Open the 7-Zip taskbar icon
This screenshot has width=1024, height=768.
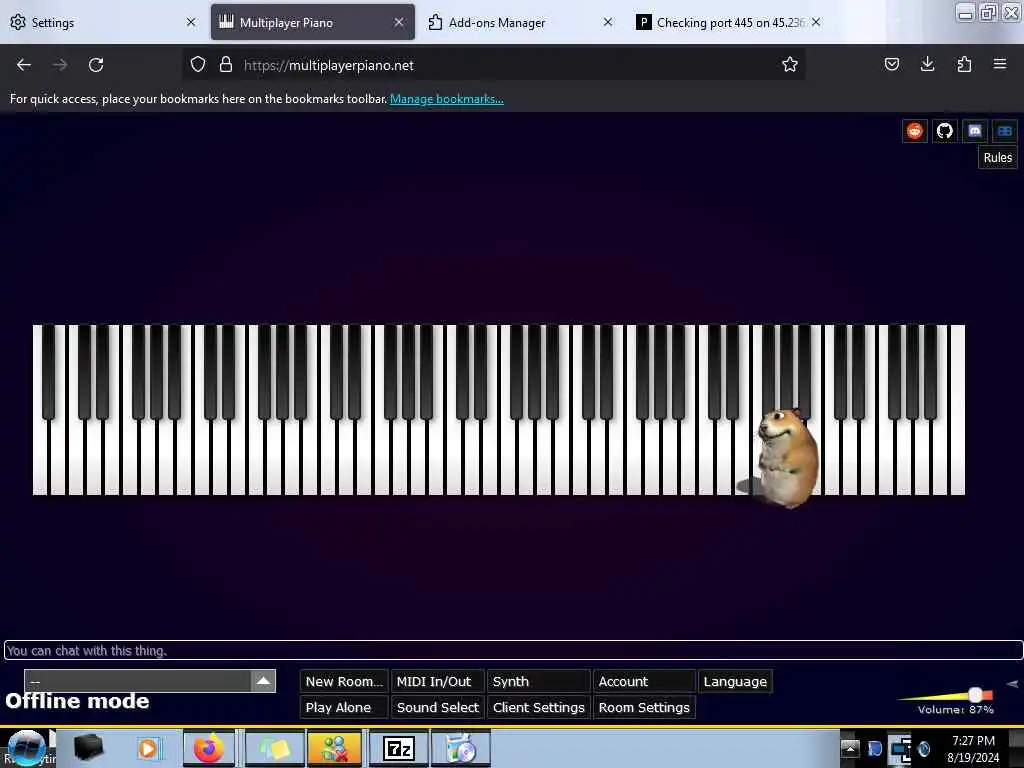click(x=399, y=748)
